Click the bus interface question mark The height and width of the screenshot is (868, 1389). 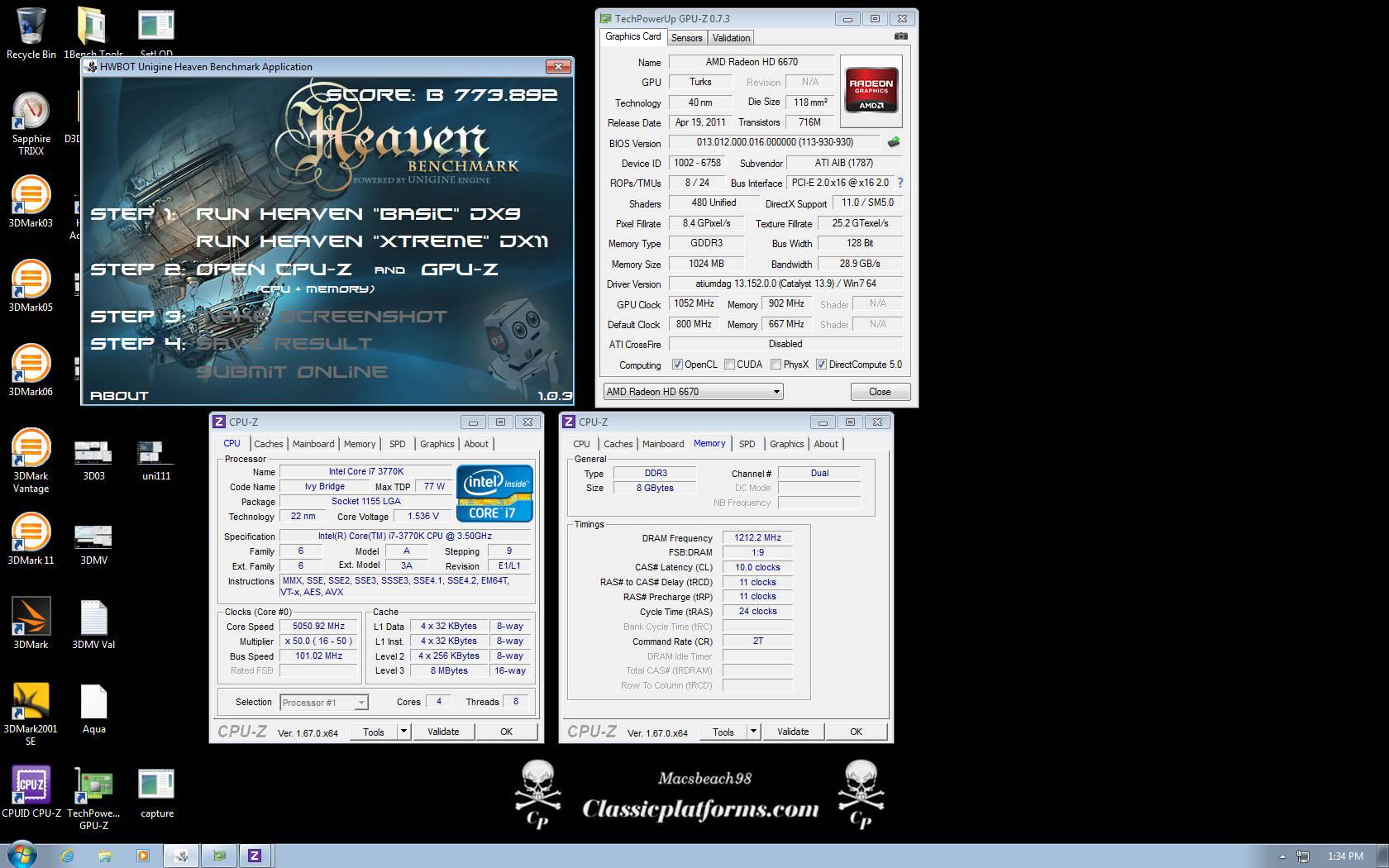900,183
